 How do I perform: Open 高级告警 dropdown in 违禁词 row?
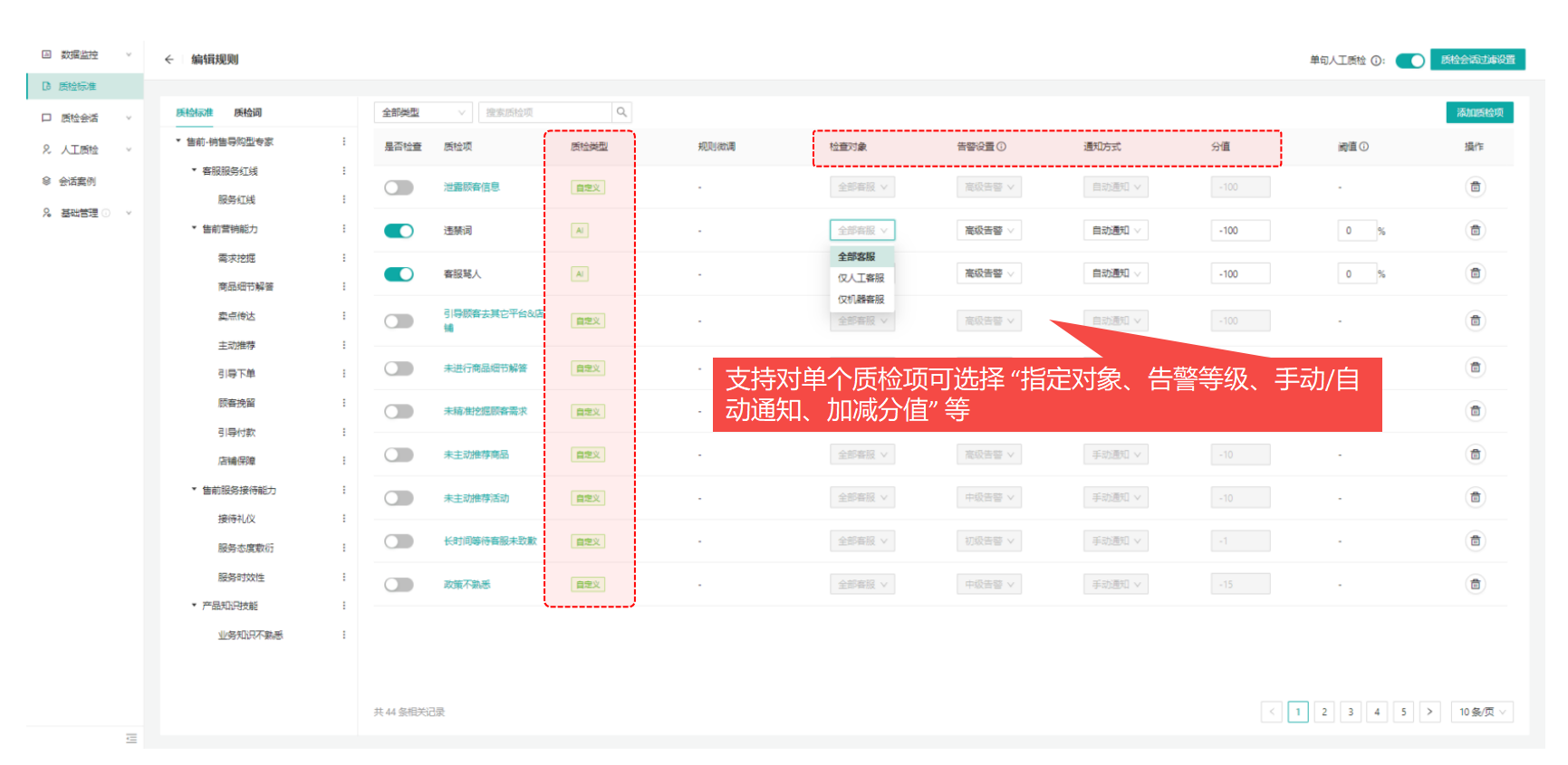coord(989,231)
